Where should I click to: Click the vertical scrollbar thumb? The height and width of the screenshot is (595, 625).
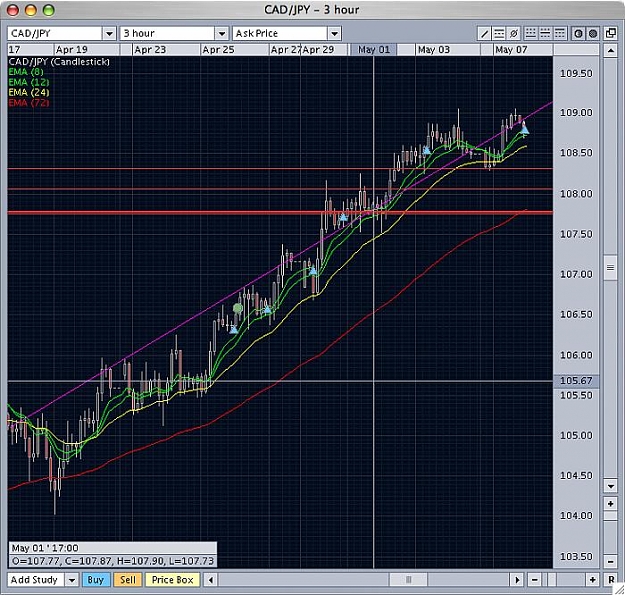(x=610, y=268)
